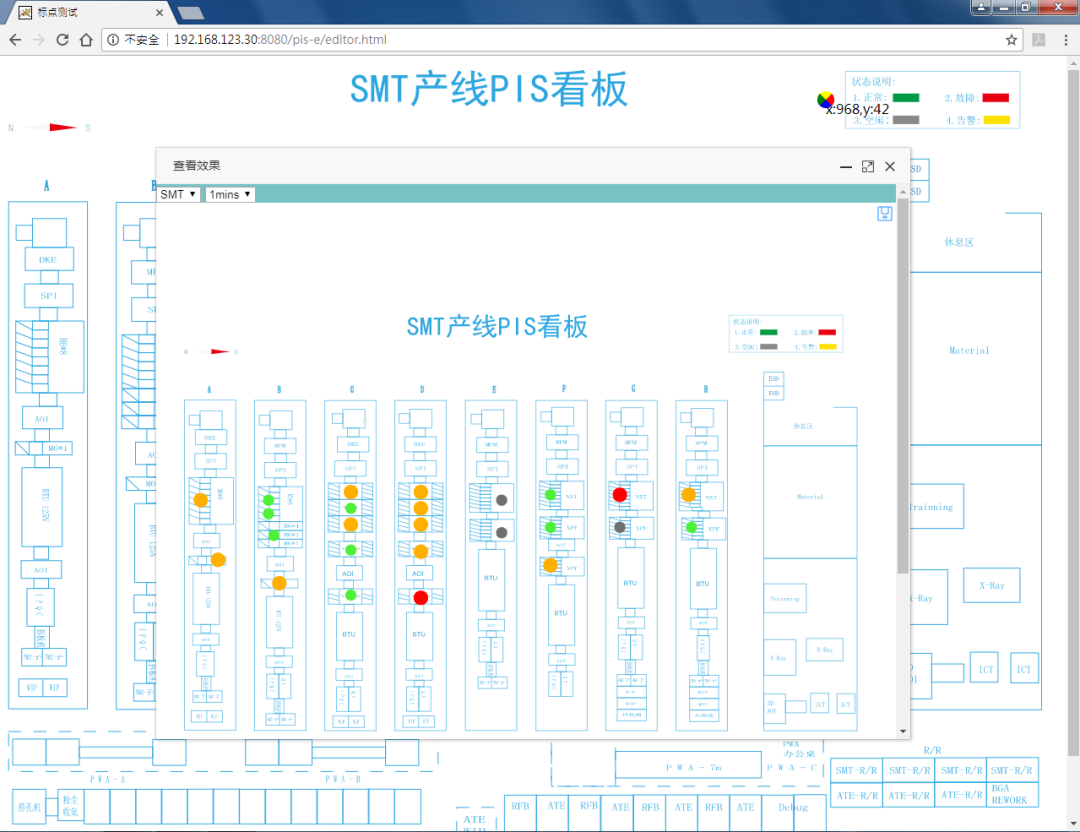Viewport: 1080px width, 832px height.
Task: Open Chrome's three-dot menu
Action: coord(1063,40)
